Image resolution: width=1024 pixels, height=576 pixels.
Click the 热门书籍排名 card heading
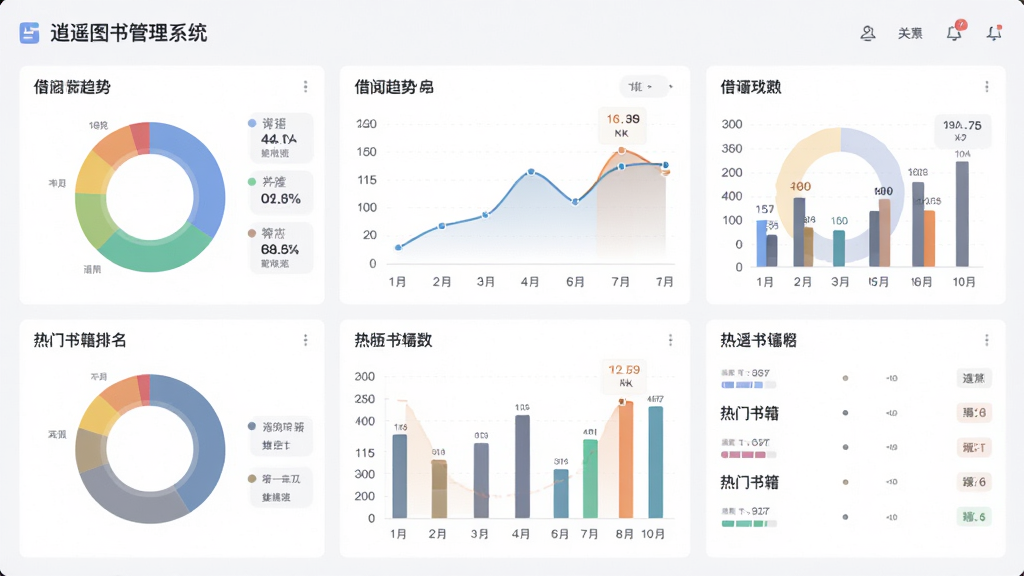click(80, 340)
